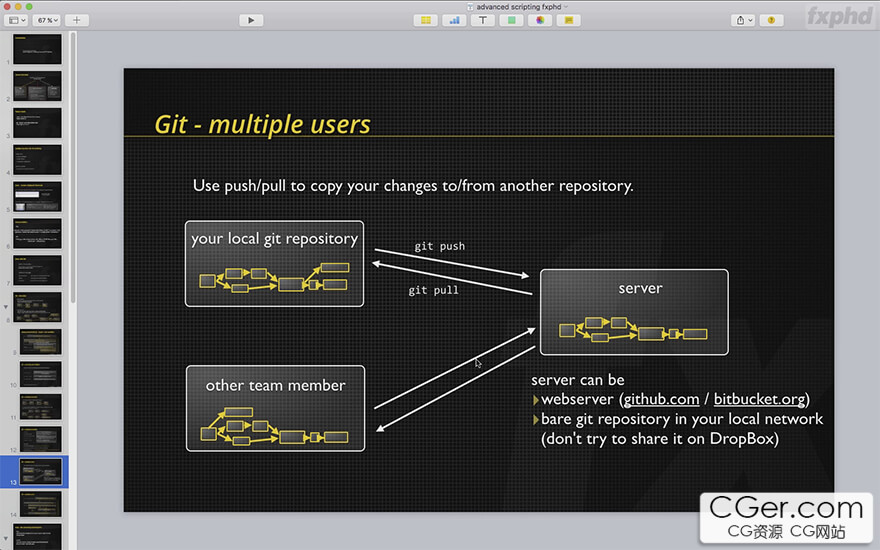This screenshot has height=550, width=880.
Task: Select slide 1 thumbnail
Action: (x=38, y=49)
